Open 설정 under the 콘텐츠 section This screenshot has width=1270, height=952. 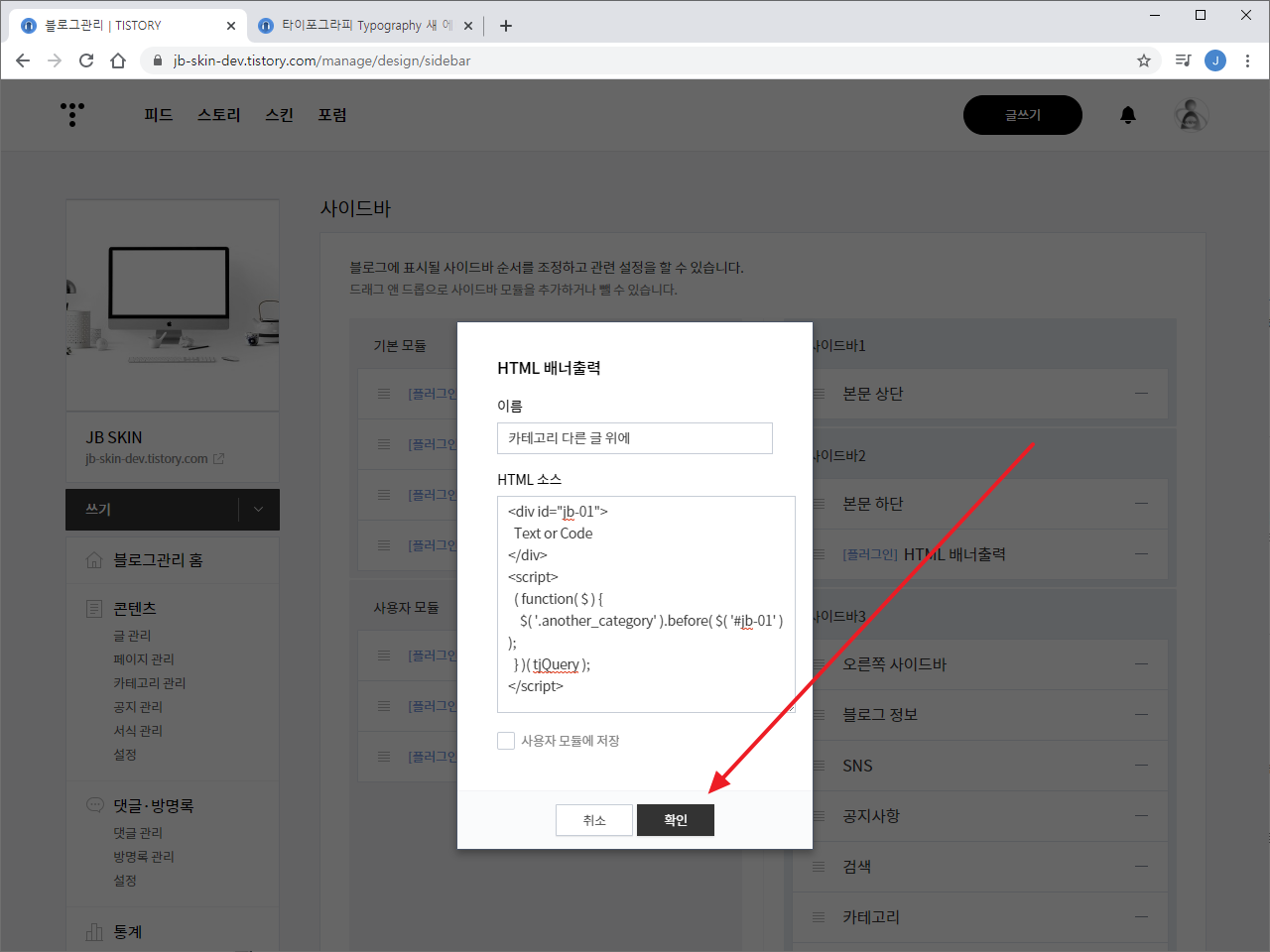tap(125, 755)
